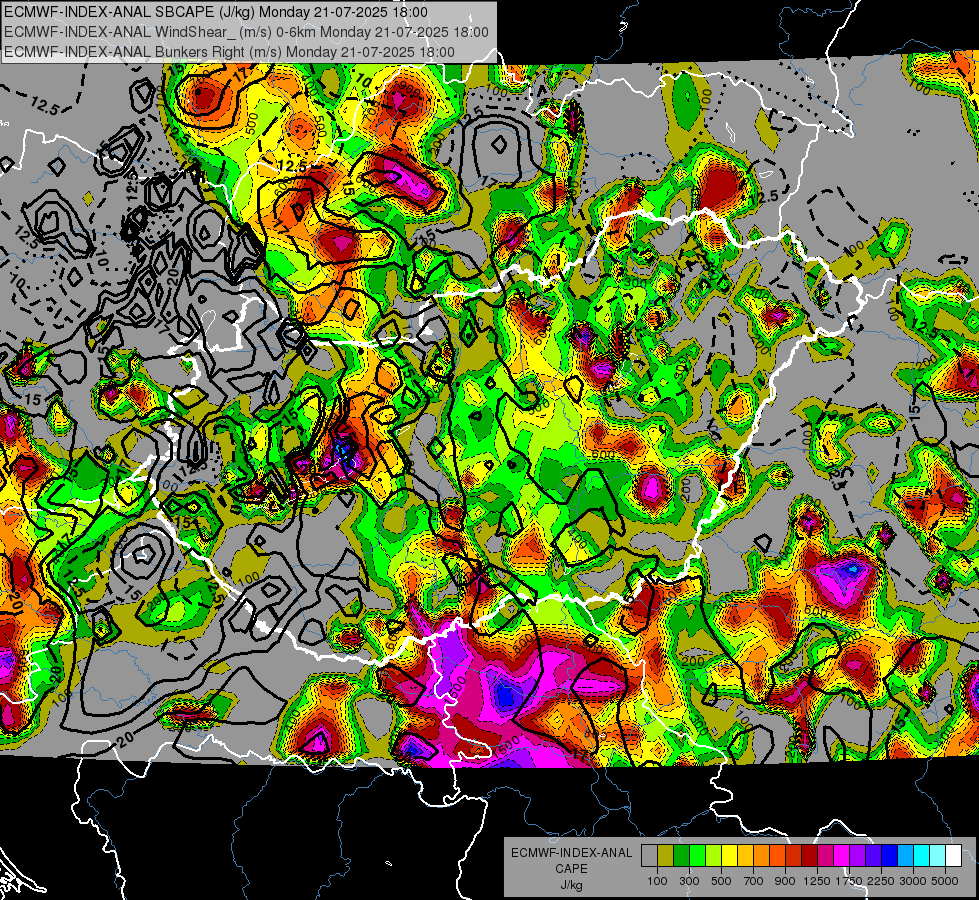Click the red-orange legend swatch
The image size is (979, 900).
tap(777, 855)
